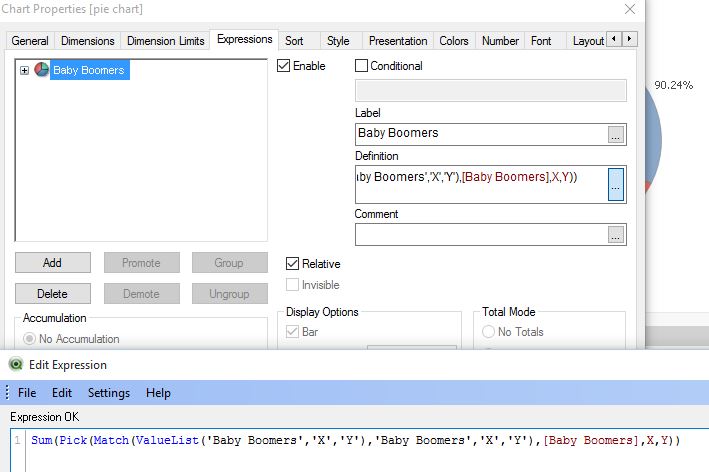
Task: Switch to the Dimension Limits tab
Action: click(x=166, y=41)
